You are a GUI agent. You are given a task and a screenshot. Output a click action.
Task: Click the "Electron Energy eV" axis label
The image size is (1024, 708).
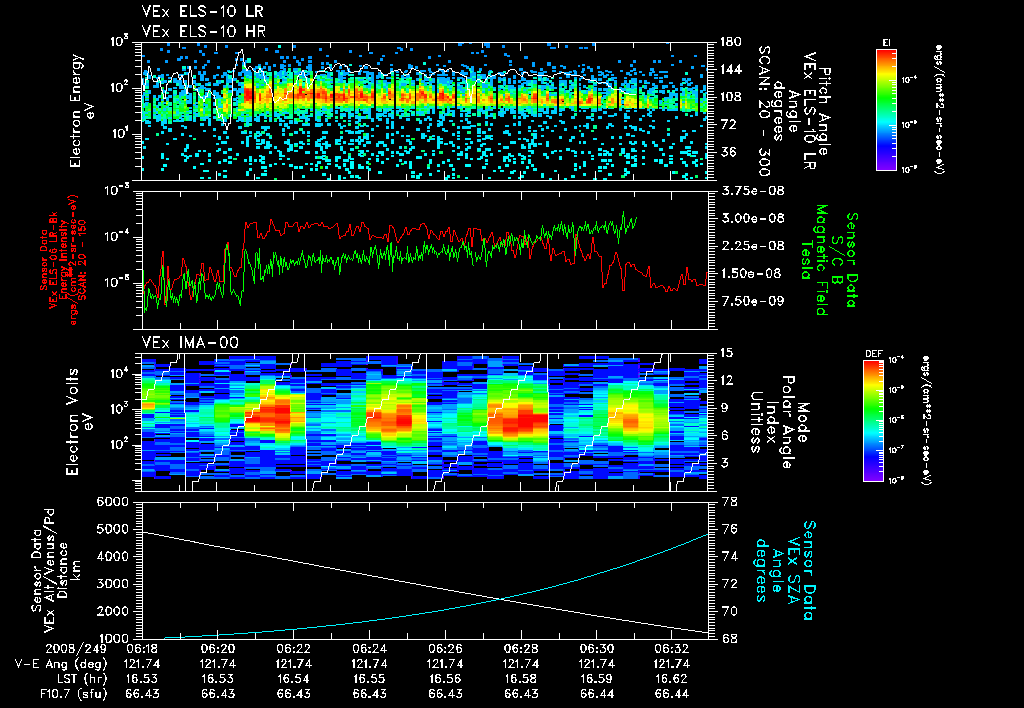tap(82, 111)
